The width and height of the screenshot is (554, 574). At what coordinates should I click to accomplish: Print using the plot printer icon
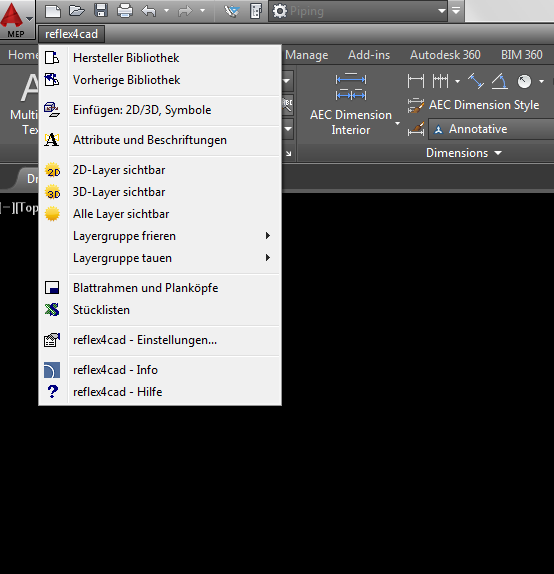(x=125, y=11)
